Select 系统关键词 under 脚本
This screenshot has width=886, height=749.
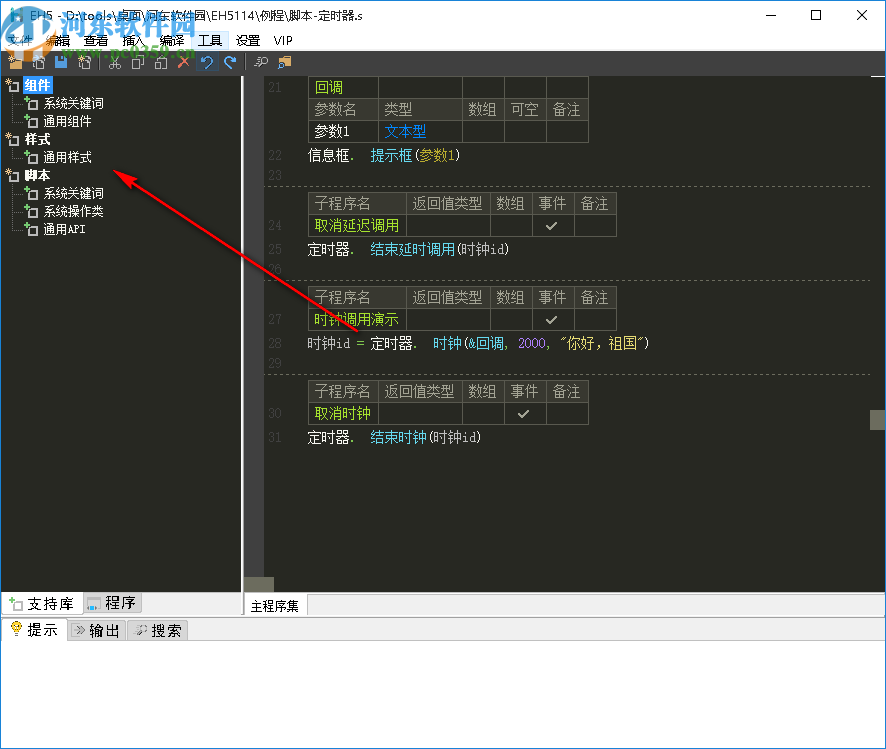73,194
